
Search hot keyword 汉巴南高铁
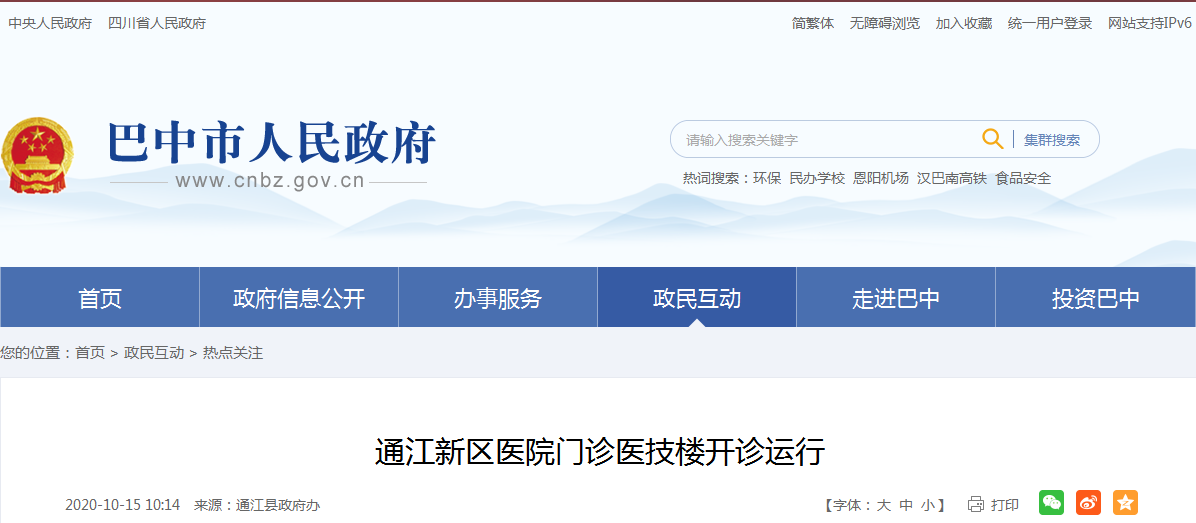(x=952, y=178)
